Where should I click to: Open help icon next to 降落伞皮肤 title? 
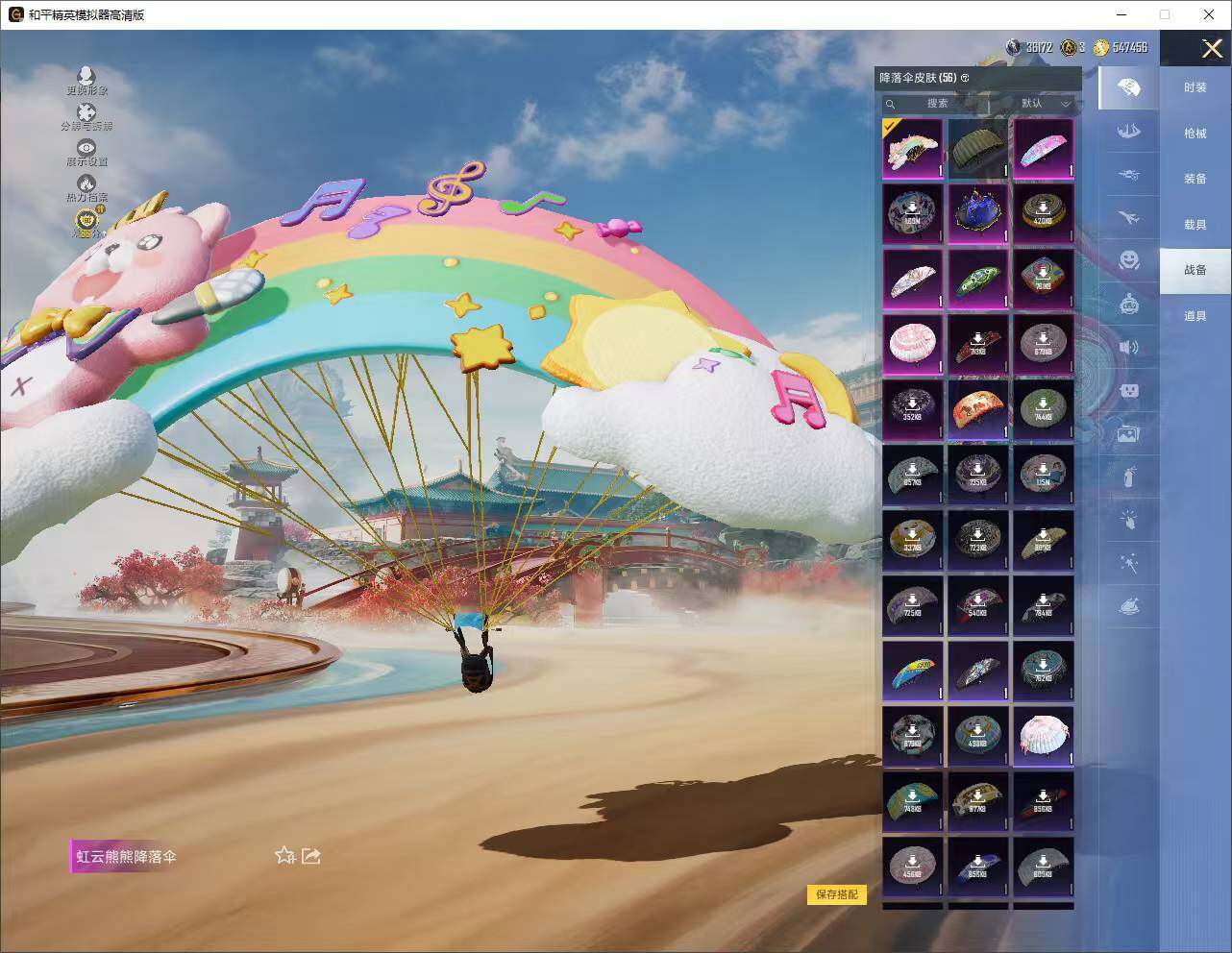(x=965, y=78)
